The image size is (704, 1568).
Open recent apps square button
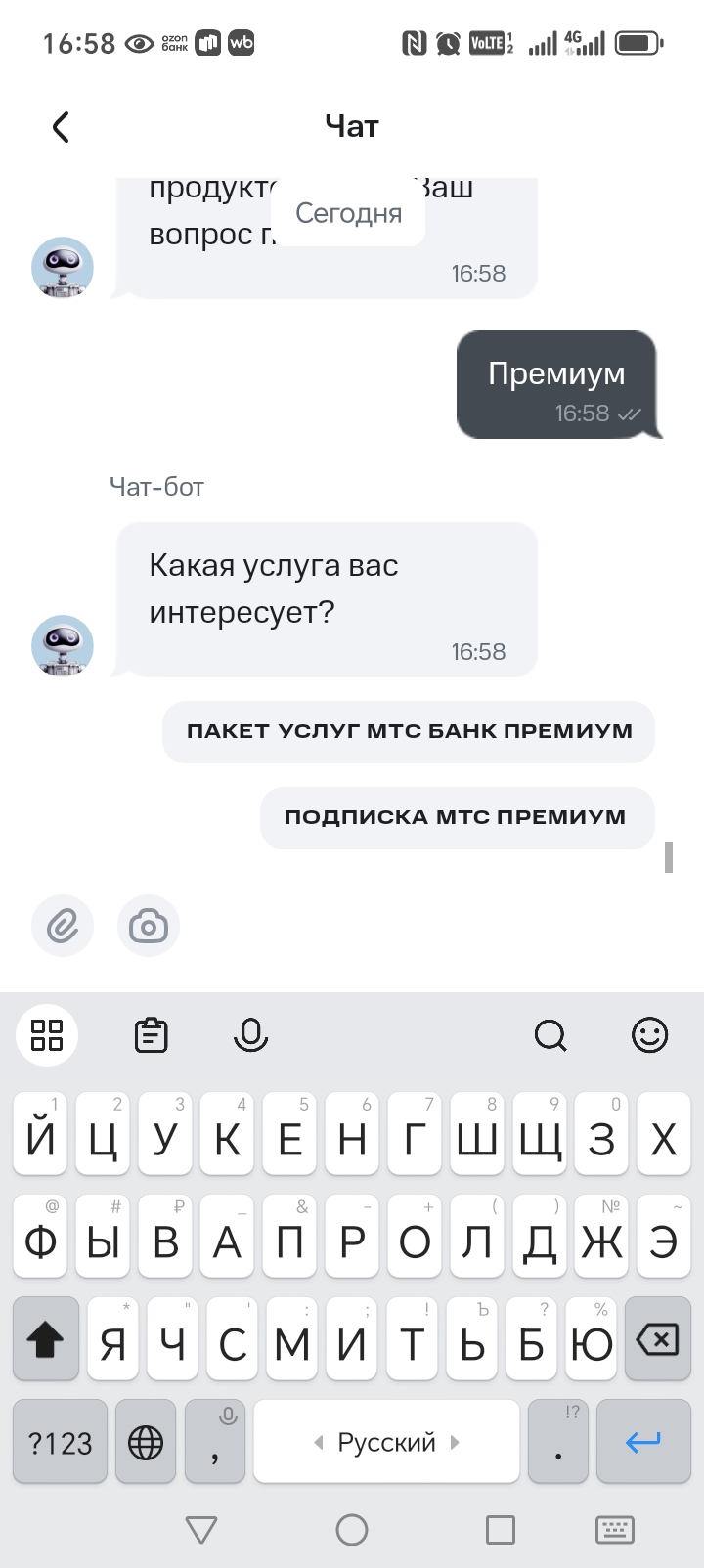[x=501, y=1530]
